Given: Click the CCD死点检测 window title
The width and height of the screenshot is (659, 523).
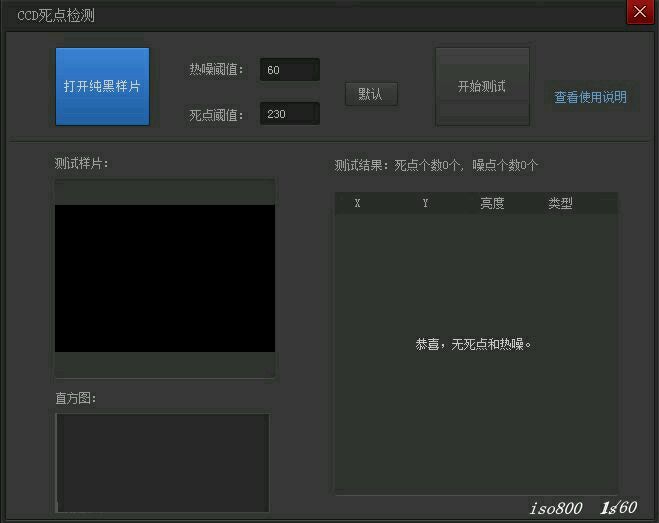Looking at the screenshot, I should (56, 16).
